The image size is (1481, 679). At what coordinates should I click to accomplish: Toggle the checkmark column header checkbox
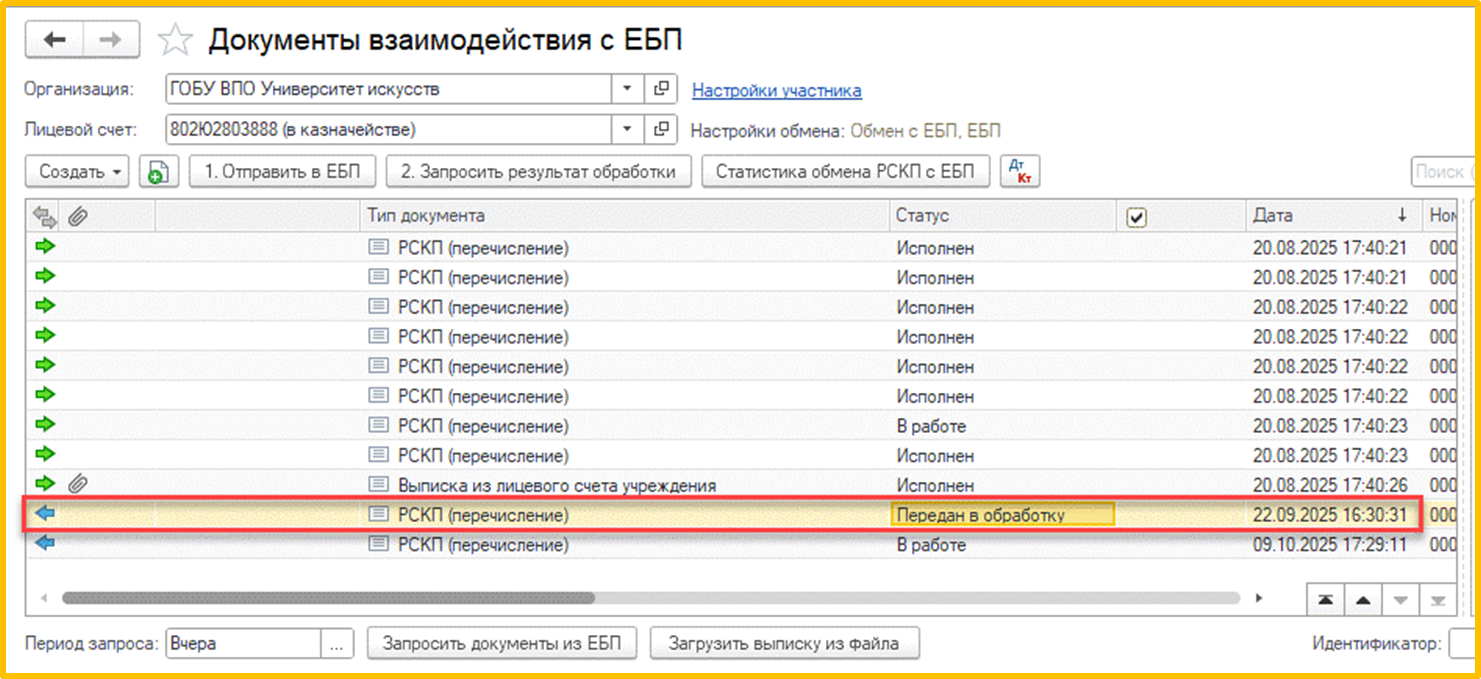point(1136,217)
